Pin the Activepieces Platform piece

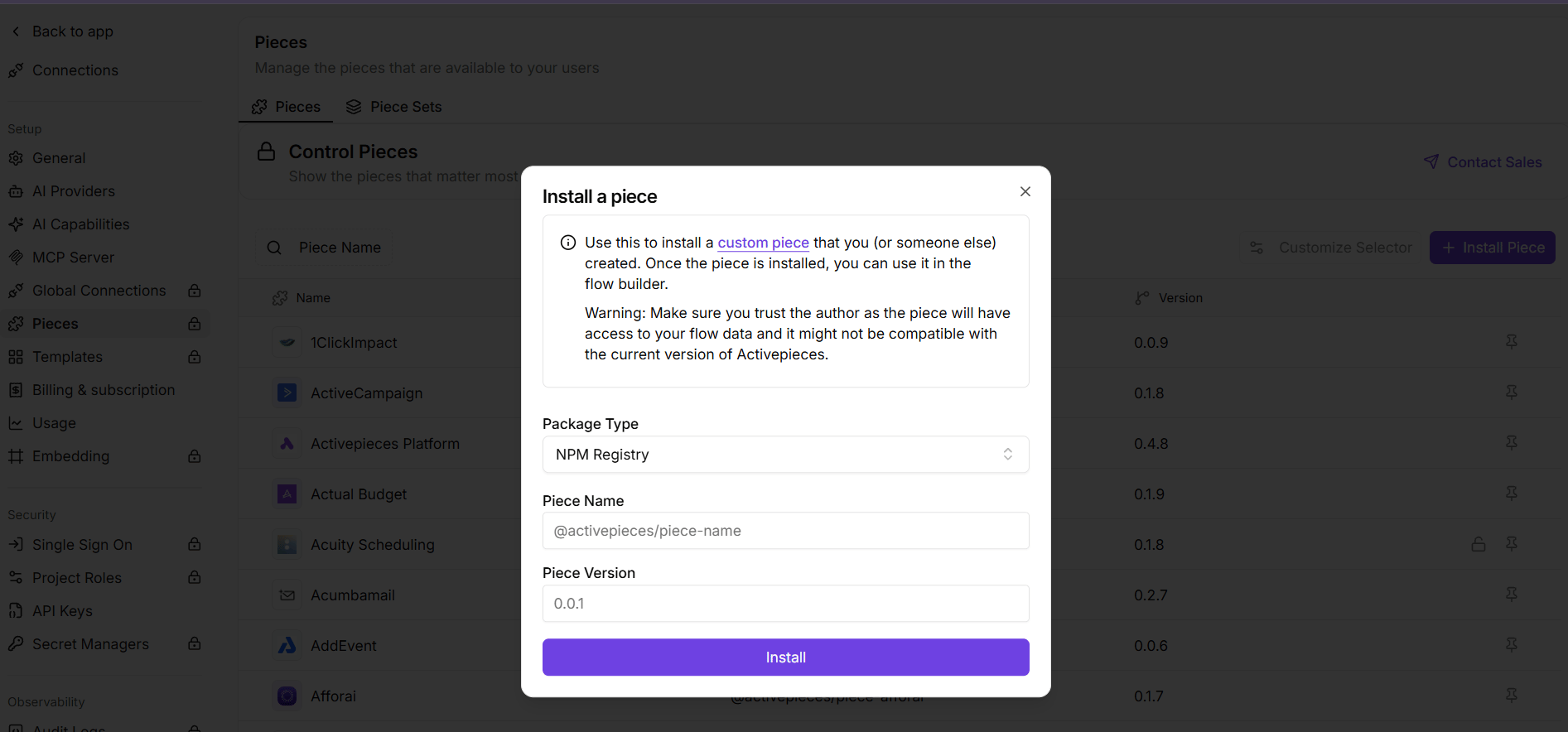[x=1511, y=443]
